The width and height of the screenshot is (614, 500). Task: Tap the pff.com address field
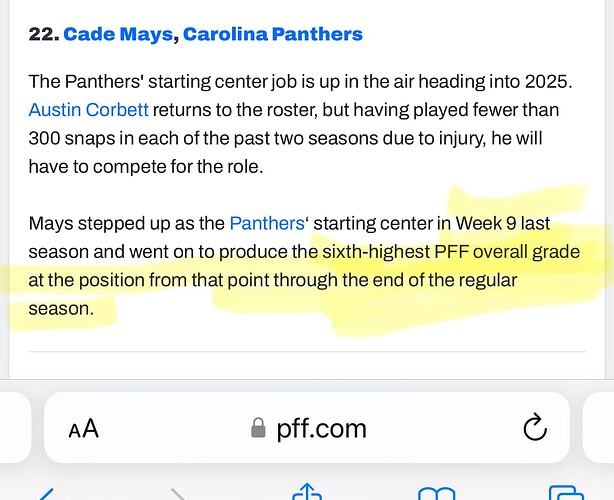[318, 429]
